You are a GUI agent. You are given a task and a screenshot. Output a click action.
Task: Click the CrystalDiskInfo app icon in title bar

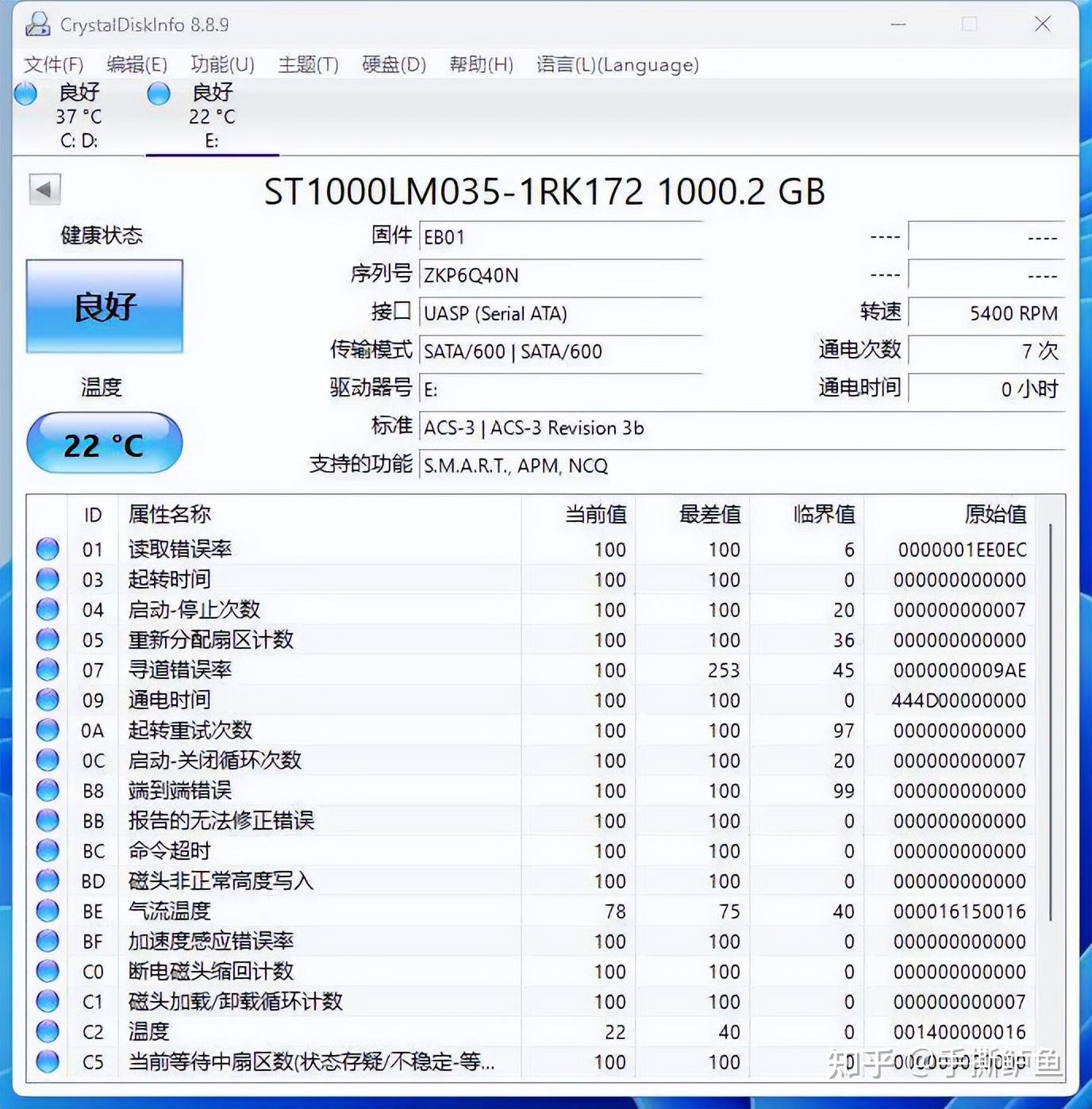click(x=37, y=25)
